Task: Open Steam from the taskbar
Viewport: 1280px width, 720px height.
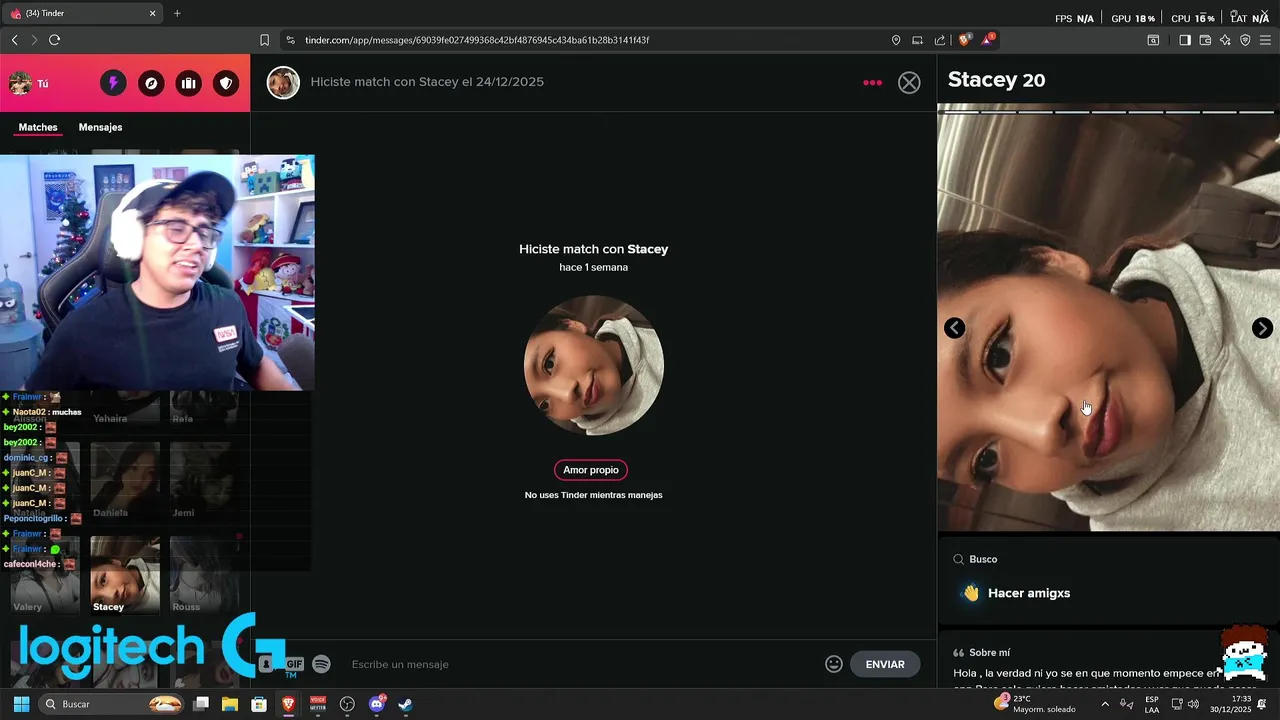Action: (x=405, y=704)
